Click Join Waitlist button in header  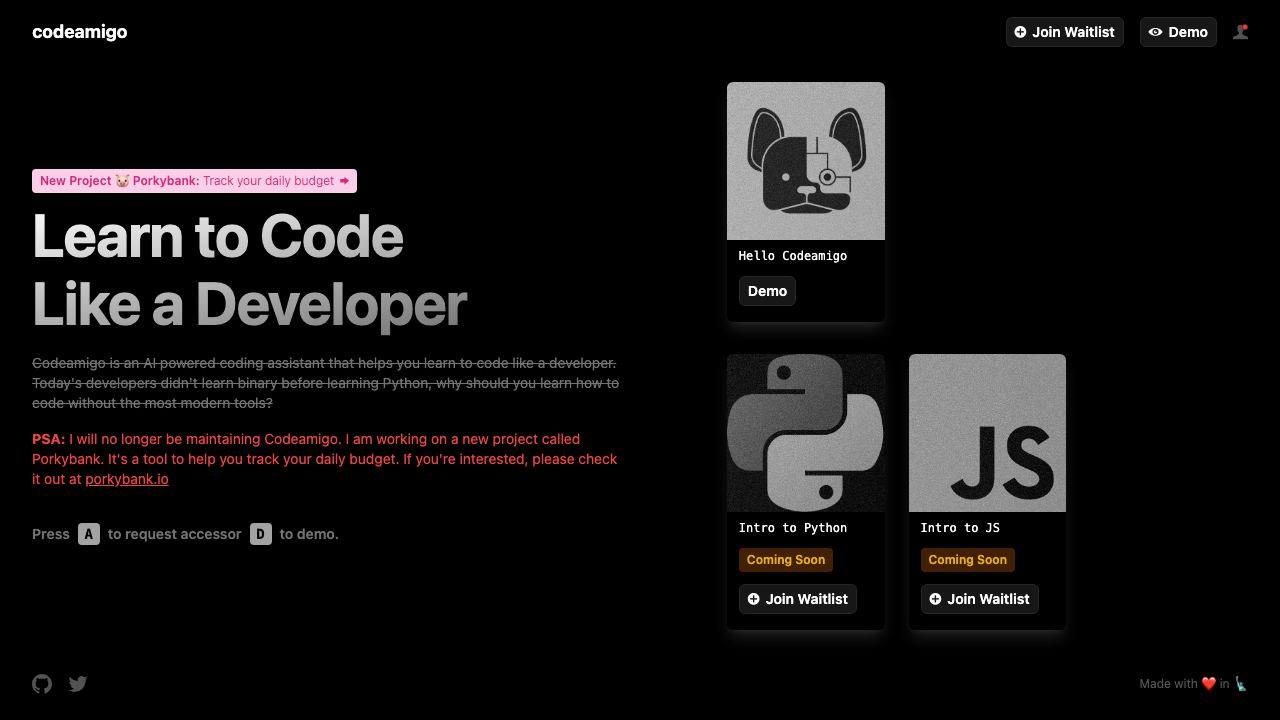click(x=1065, y=32)
